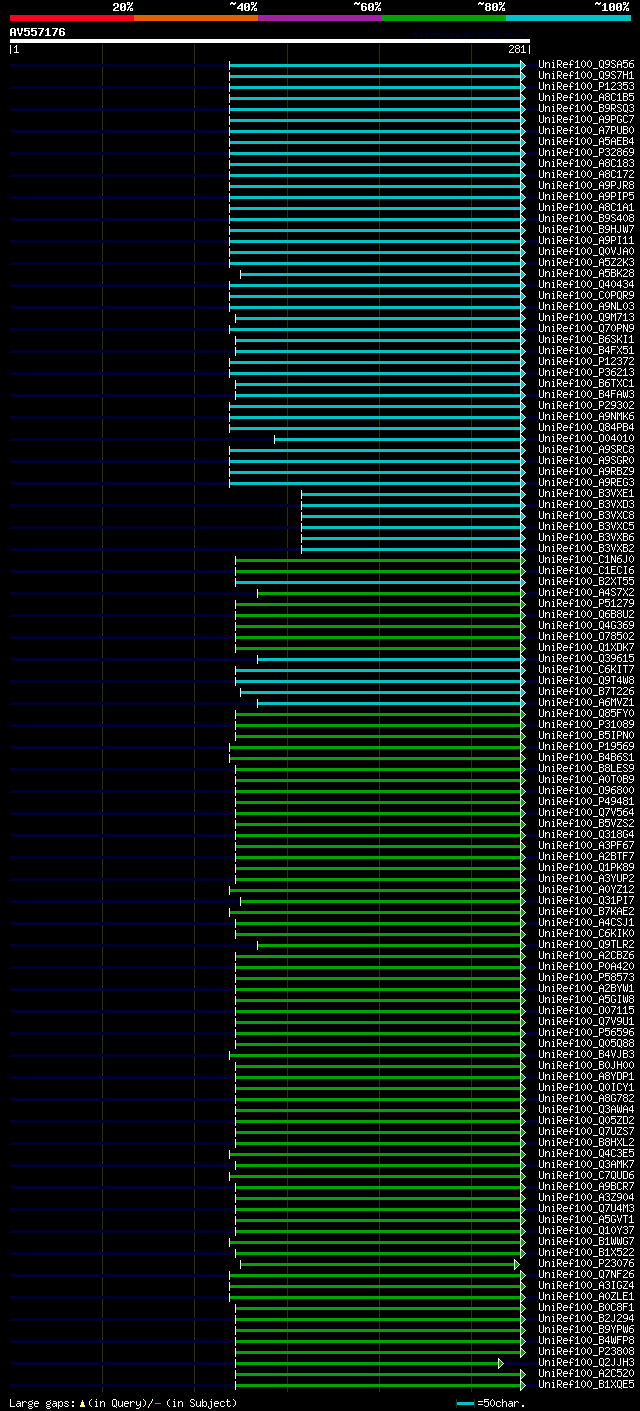Select the UniRef100_B1X522 label
This screenshot has width=640, height=1411.
[x=586, y=1253]
